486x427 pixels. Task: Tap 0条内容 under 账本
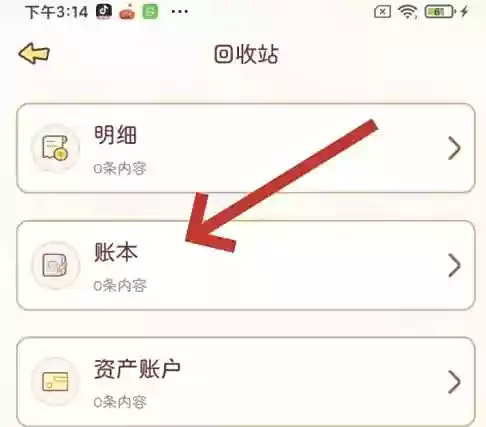coord(120,286)
